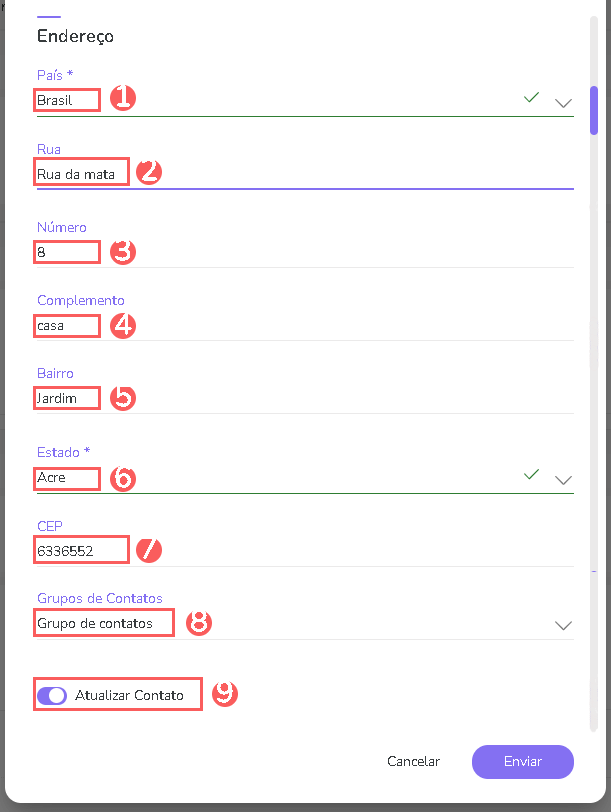Click the Cancelar button
The height and width of the screenshot is (812, 611).
coord(413,761)
